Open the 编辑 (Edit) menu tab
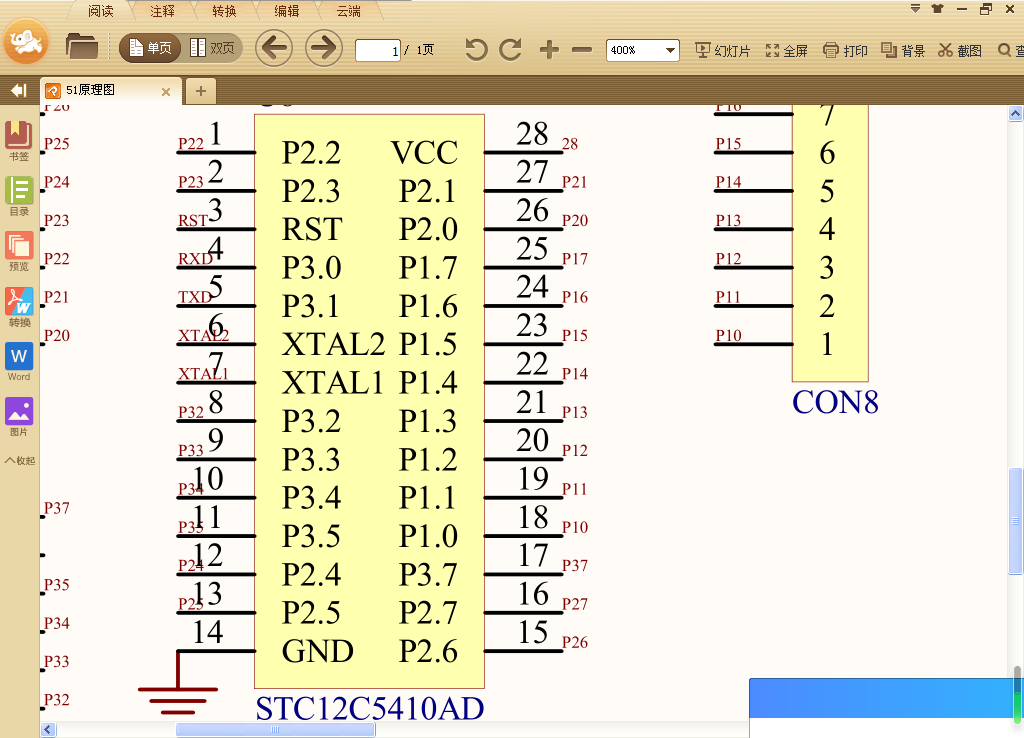Screen dimensions: 1024x738 [x=286, y=11]
